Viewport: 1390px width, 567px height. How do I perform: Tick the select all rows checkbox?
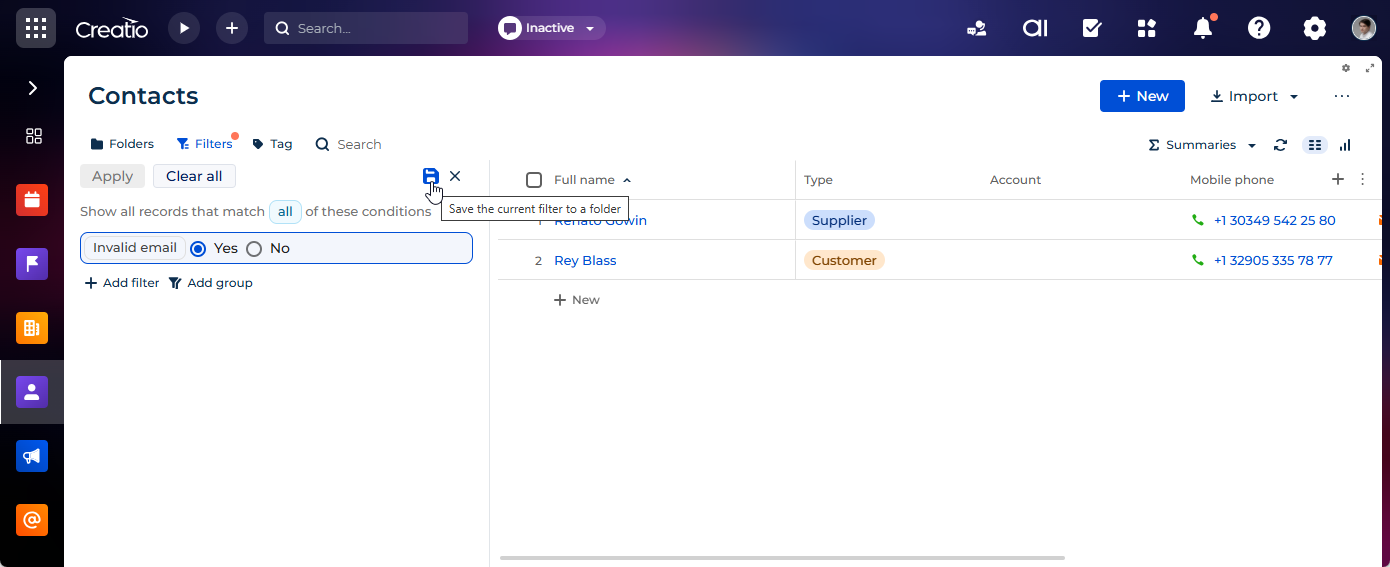coord(534,180)
